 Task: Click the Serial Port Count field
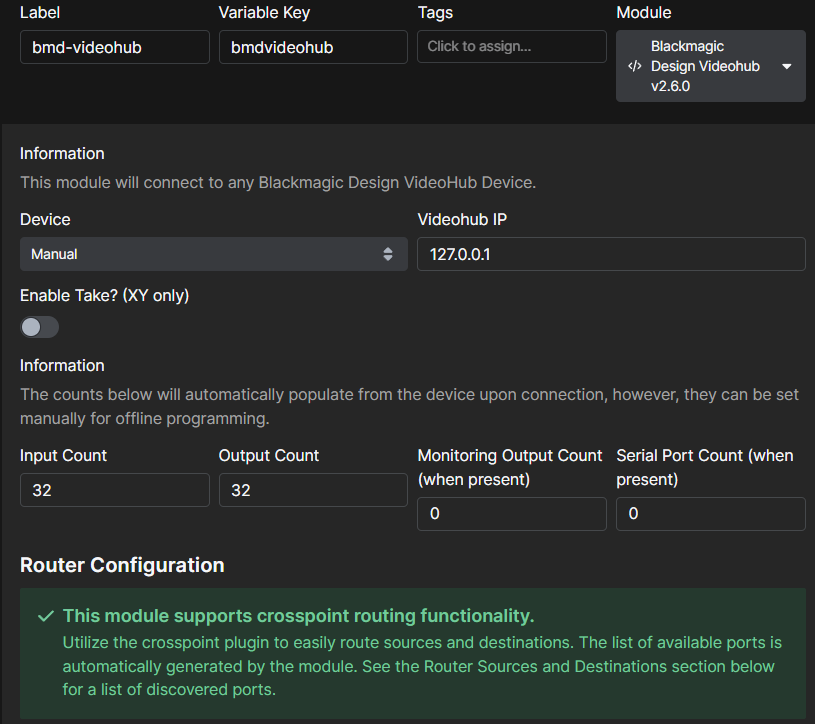(x=711, y=514)
